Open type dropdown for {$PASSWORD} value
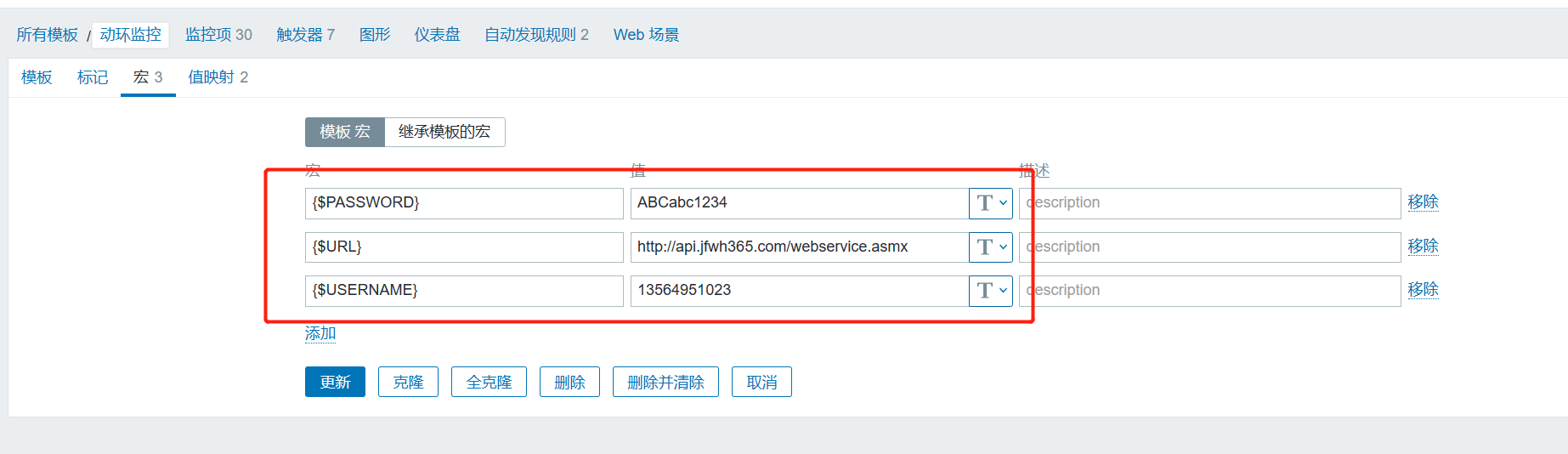The height and width of the screenshot is (454, 1568). pos(991,203)
